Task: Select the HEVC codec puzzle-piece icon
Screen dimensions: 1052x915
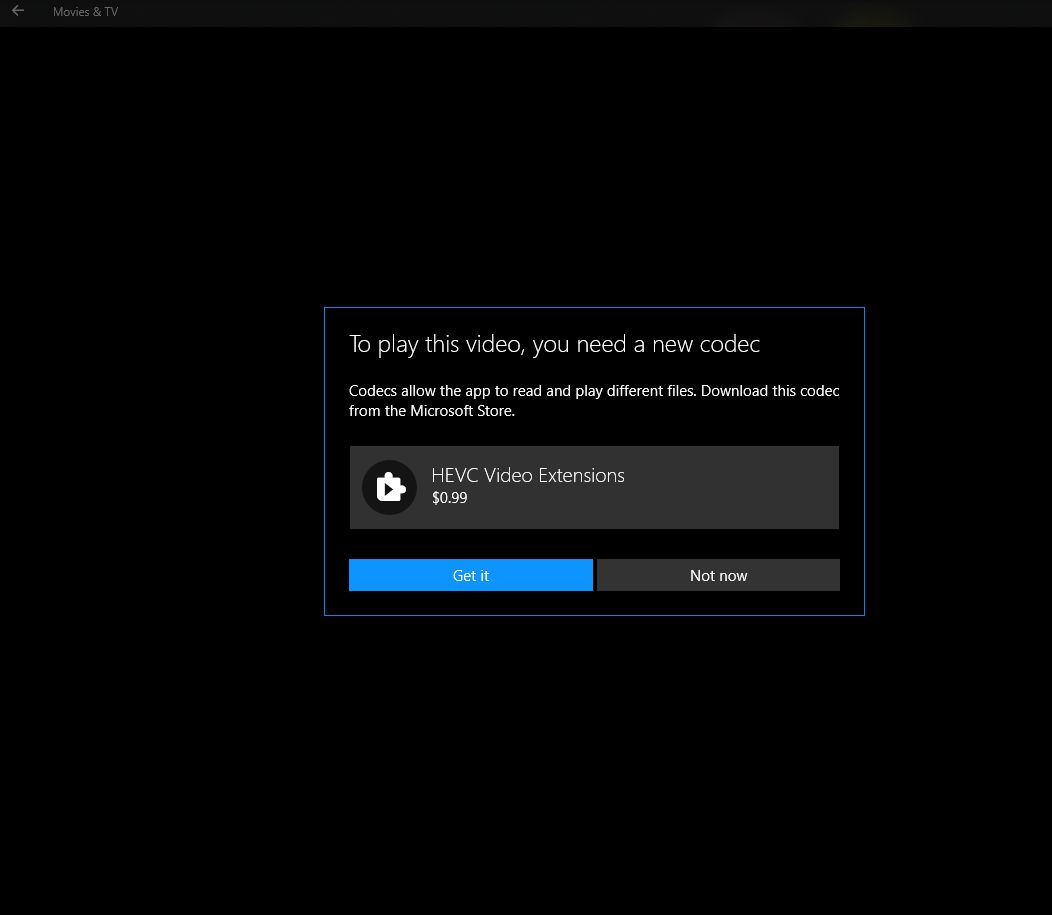Action: 389,487
